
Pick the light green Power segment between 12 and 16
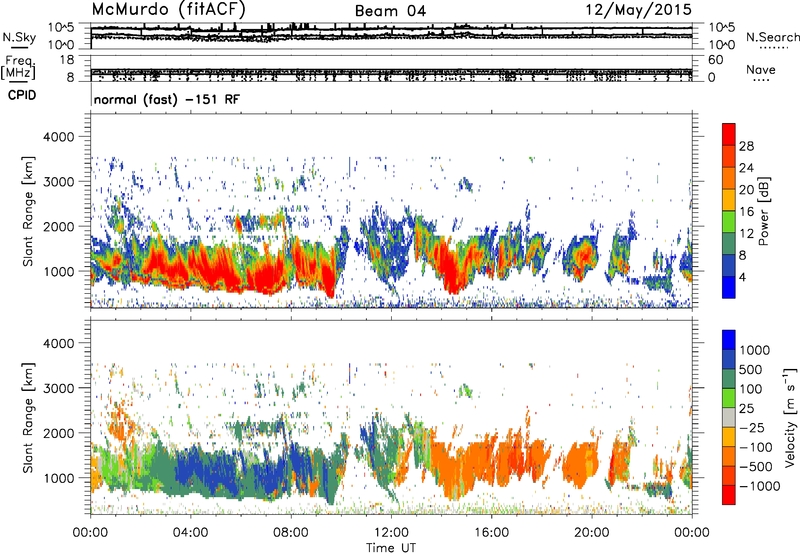pyautogui.click(x=729, y=222)
